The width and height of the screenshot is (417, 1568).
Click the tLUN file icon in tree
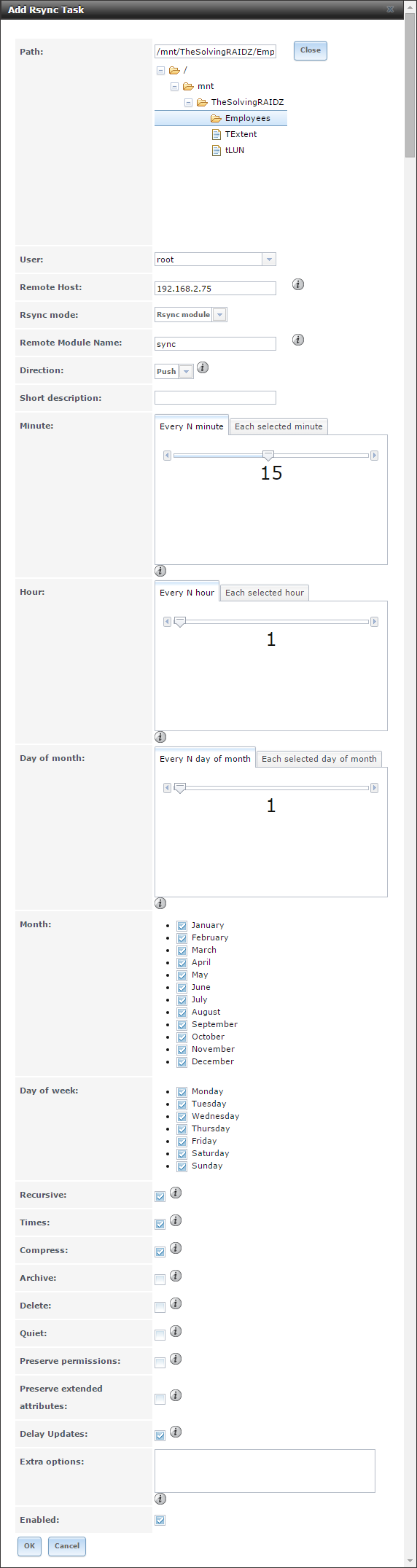(216, 150)
